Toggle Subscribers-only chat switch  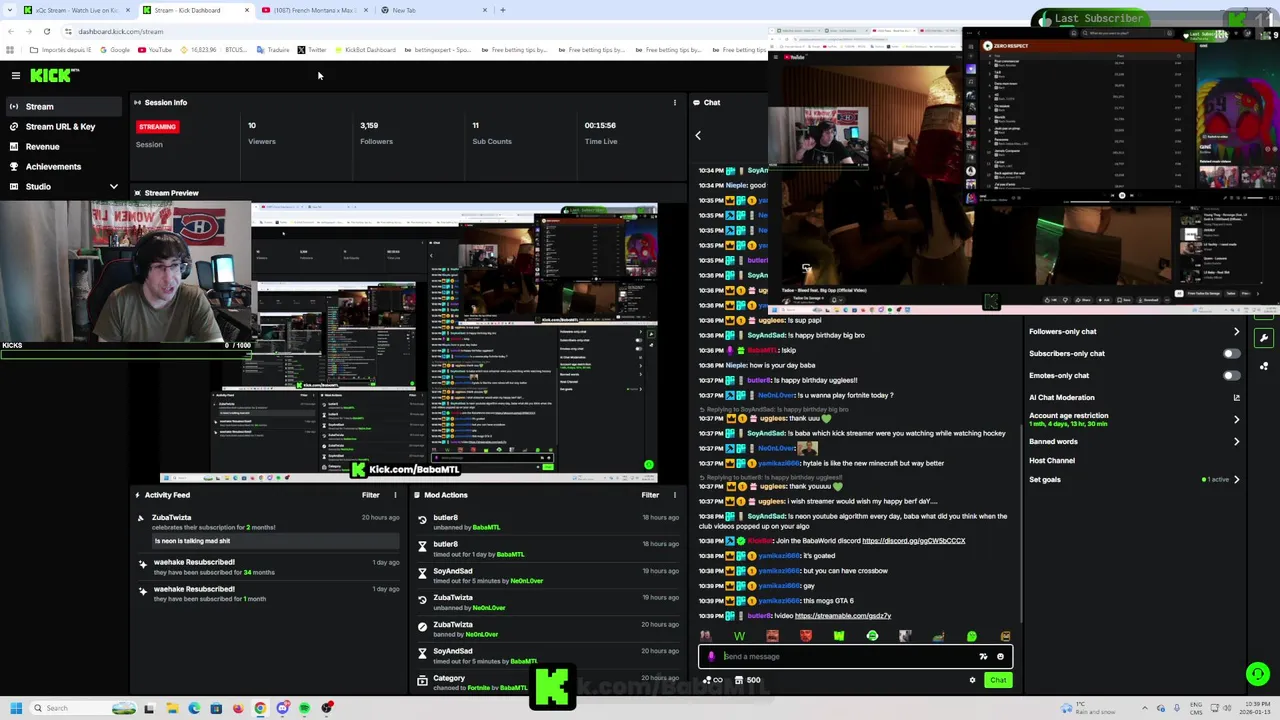point(1231,353)
